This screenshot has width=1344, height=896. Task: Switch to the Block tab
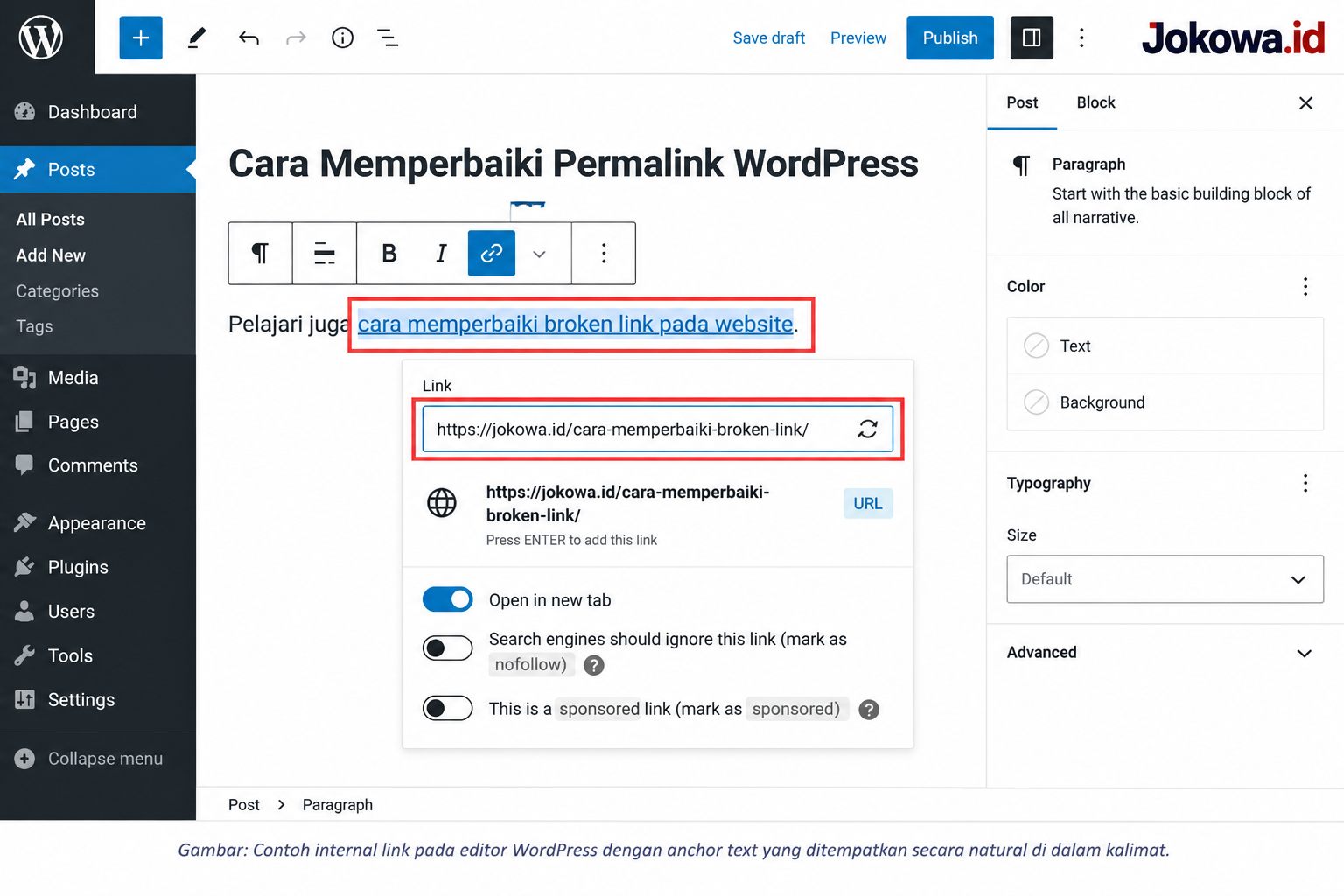pos(1095,102)
